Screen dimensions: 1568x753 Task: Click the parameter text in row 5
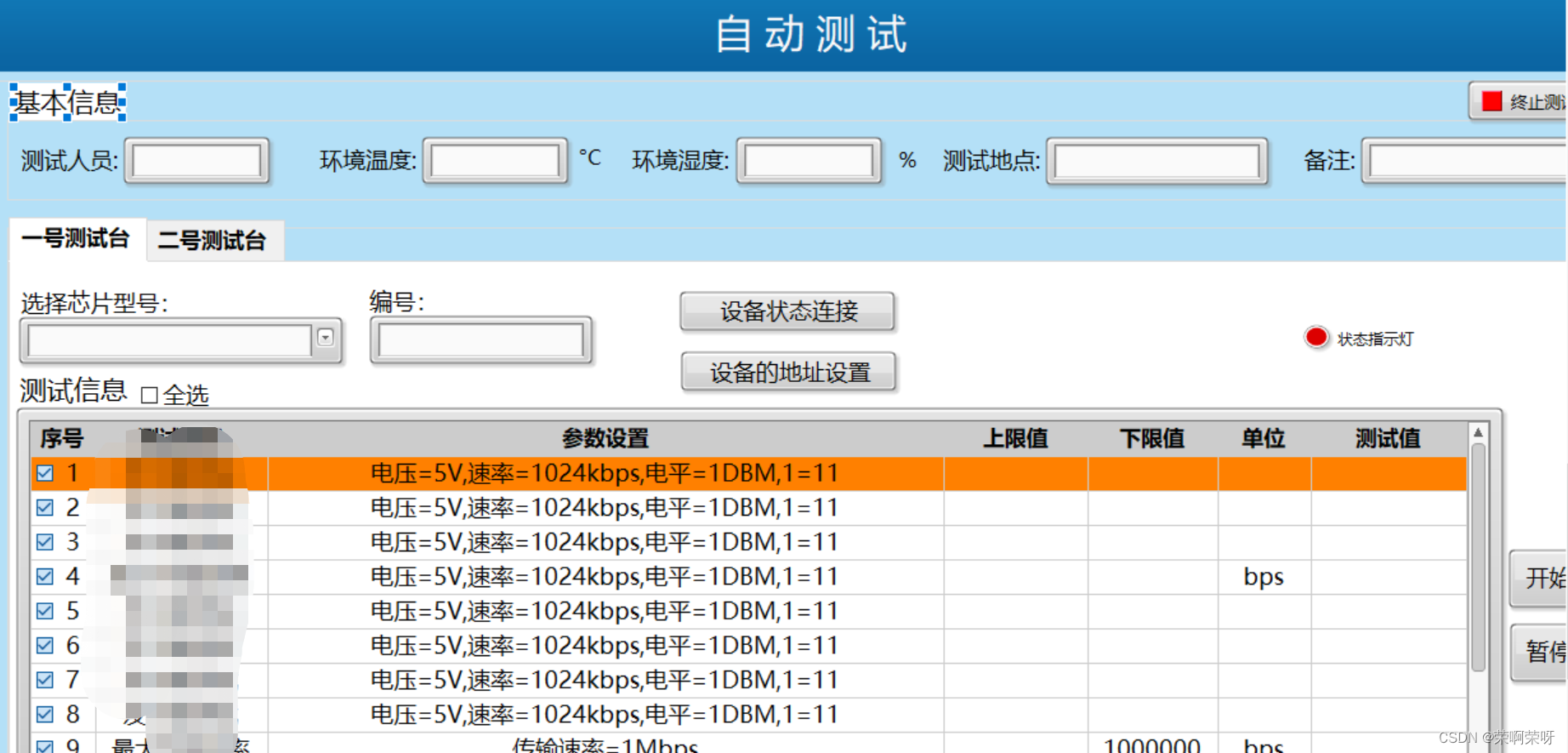[x=605, y=611]
